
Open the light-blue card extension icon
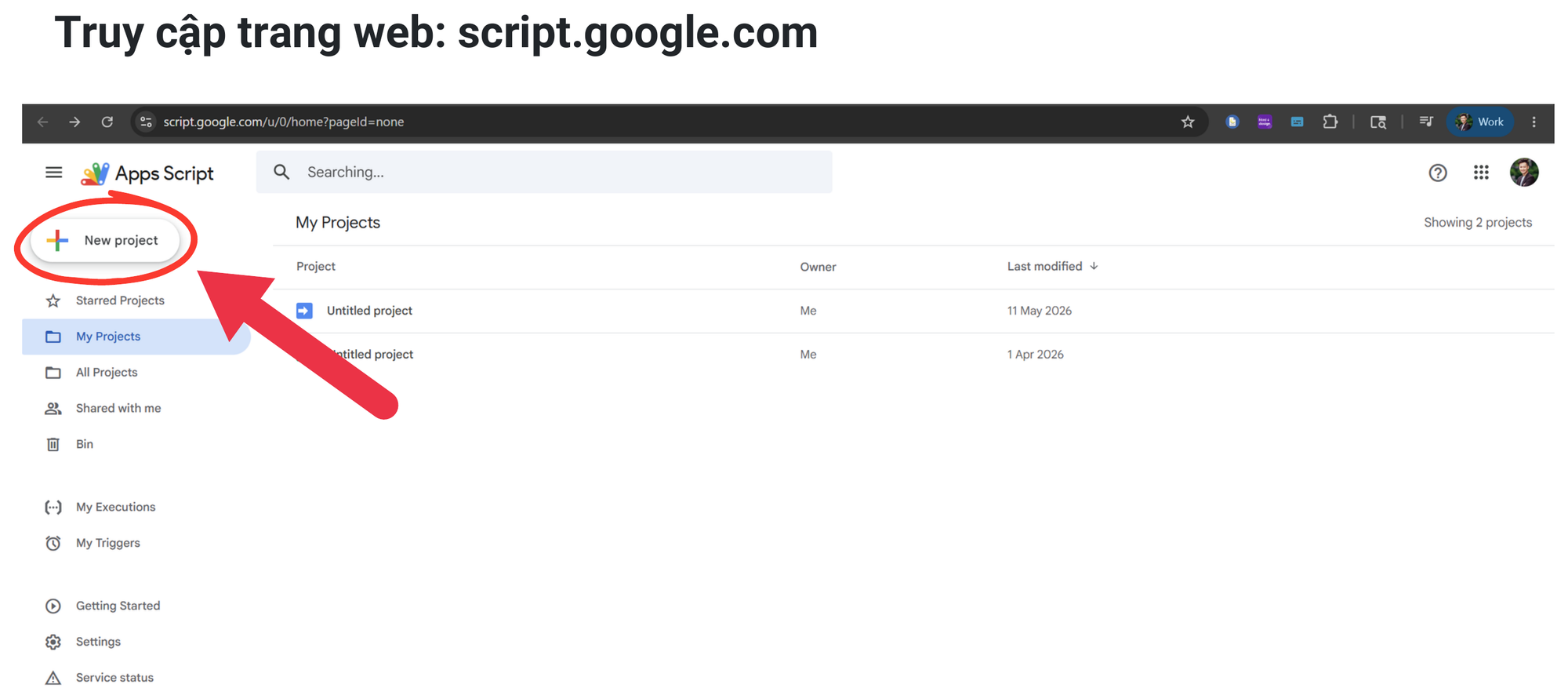coord(1298,122)
